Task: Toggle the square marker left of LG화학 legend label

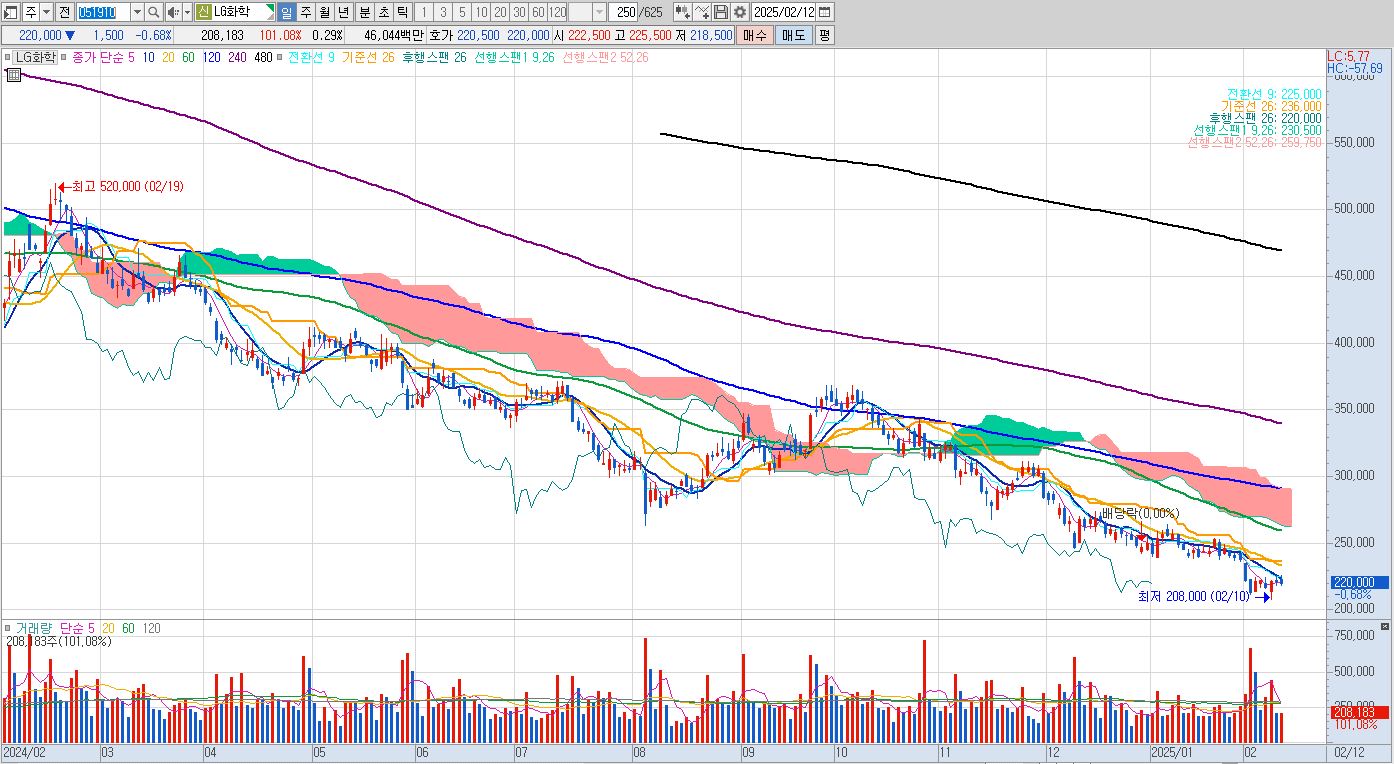Action: point(7,58)
